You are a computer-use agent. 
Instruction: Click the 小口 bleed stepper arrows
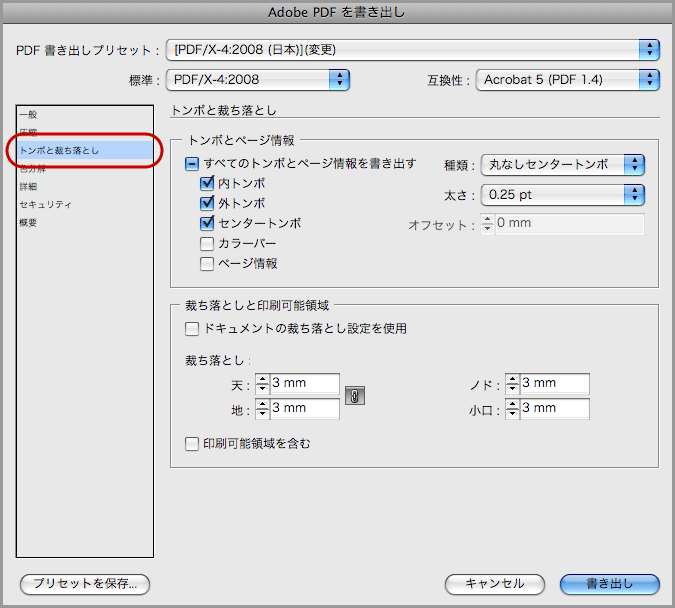point(512,408)
